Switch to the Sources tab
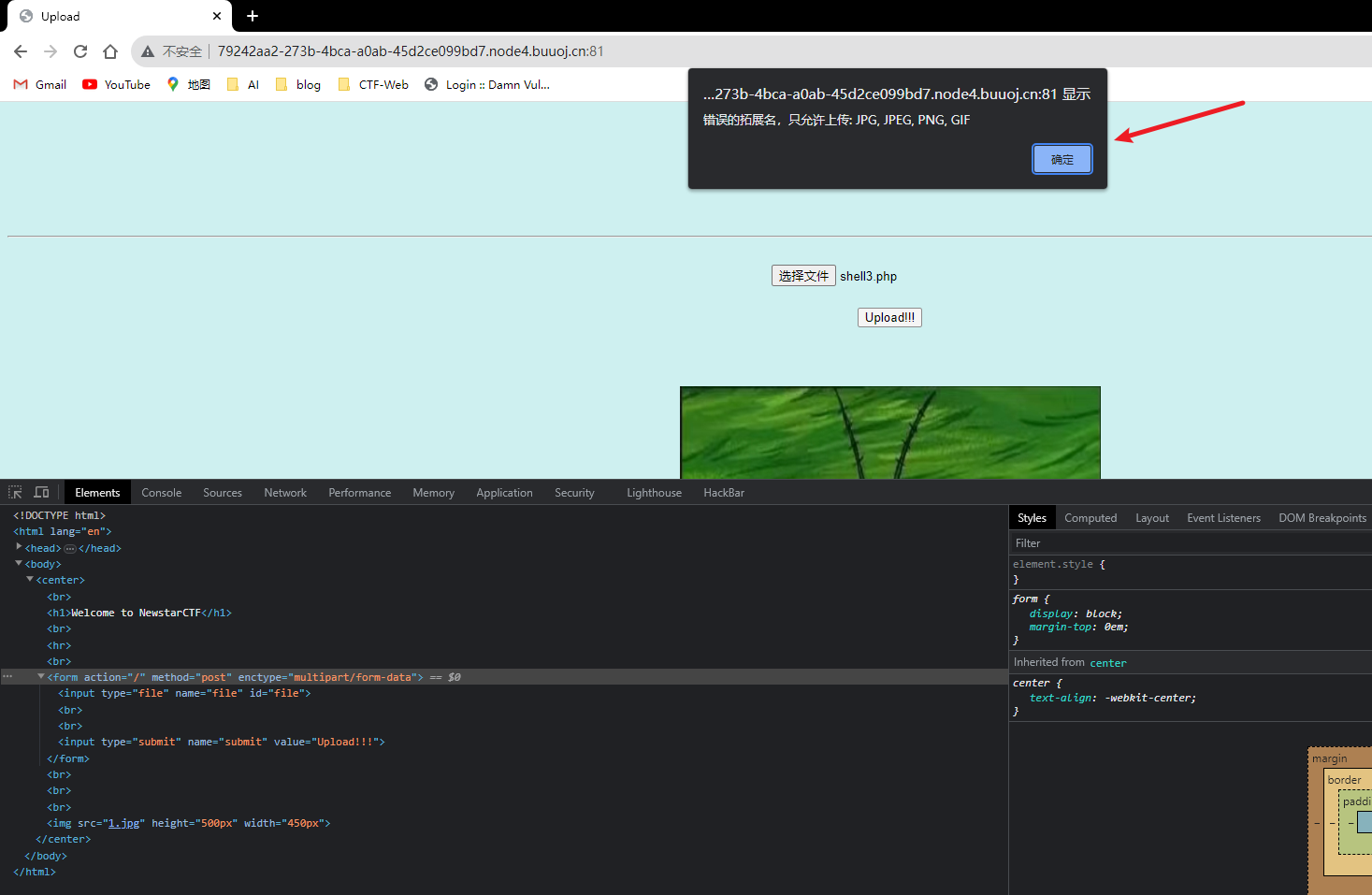The width and height of the screenshot is (1372, 895). coord(223,493)
